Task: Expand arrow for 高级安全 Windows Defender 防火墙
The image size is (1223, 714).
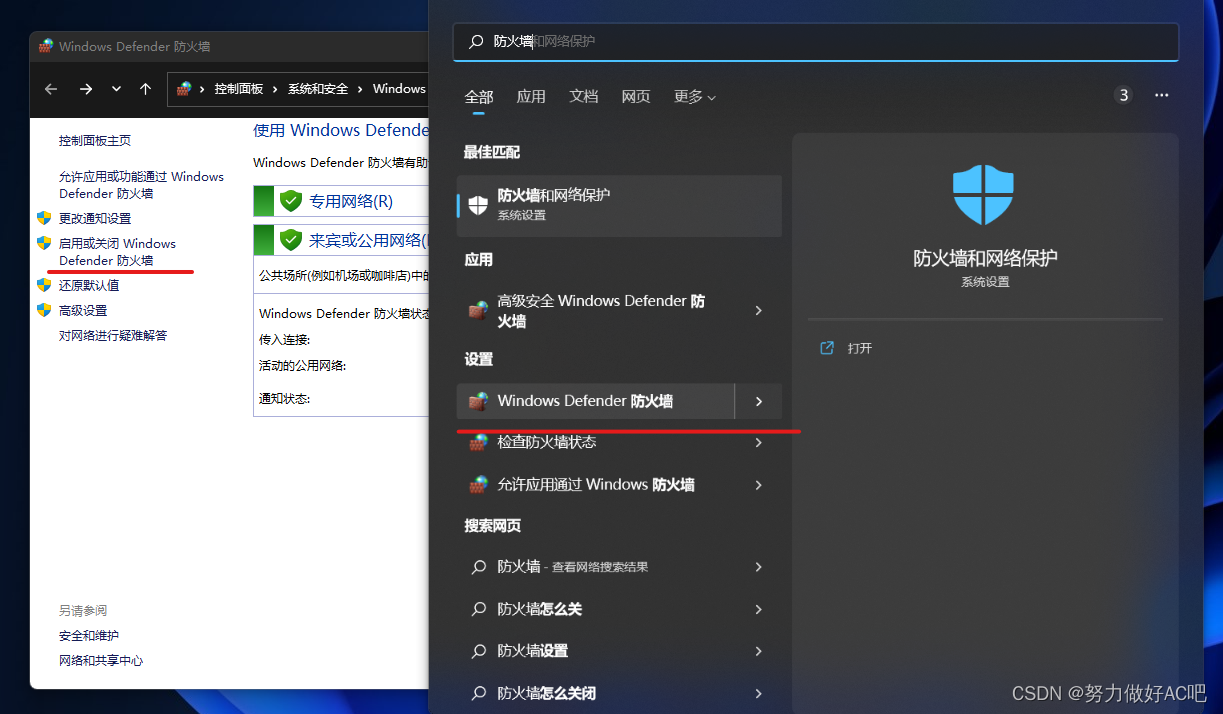Action: coord(758,311)
